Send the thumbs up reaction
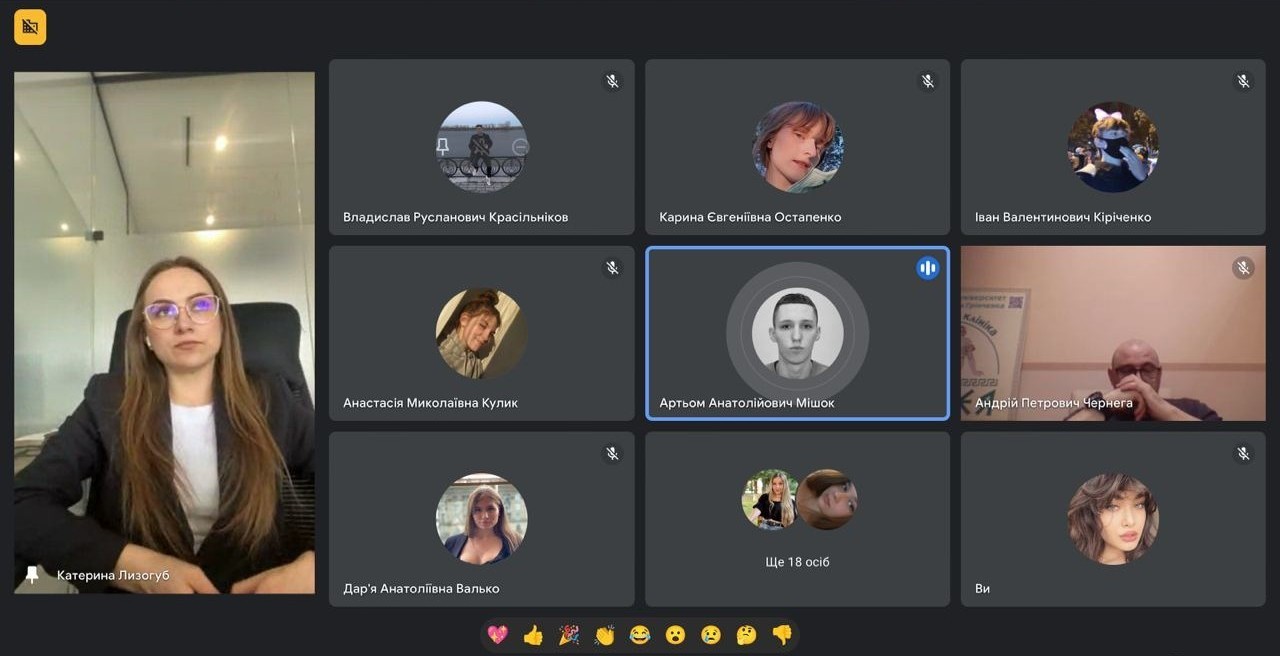Screen dimensions: 1280x656 point(533,634)
